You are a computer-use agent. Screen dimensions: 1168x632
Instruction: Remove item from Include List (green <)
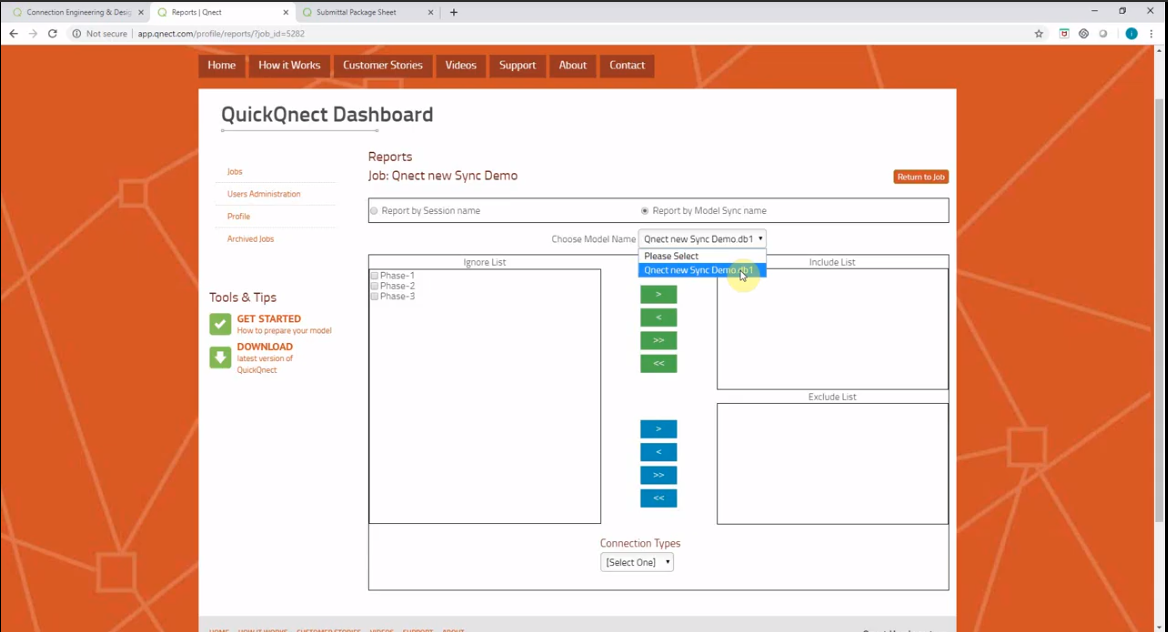coord(658,317)
